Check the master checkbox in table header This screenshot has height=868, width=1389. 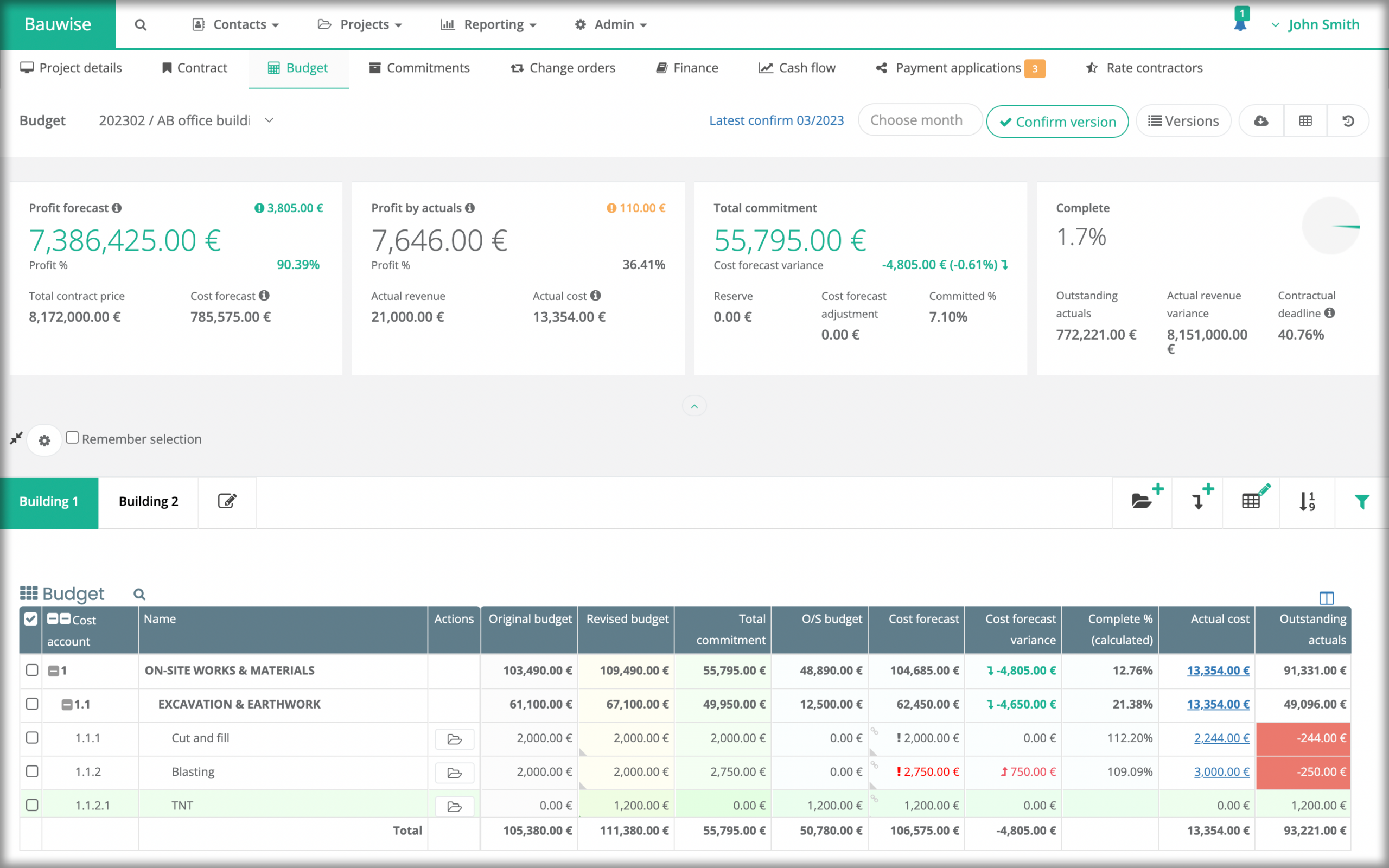tap(31, 619)
